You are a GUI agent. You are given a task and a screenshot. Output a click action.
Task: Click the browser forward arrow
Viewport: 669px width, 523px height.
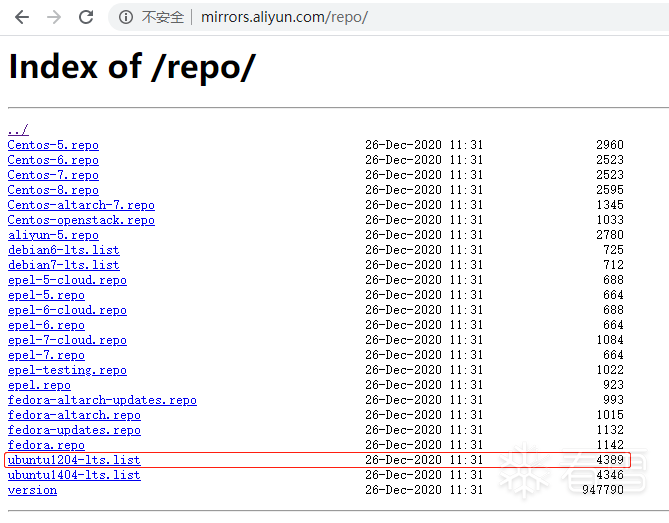tap(54, 17)
